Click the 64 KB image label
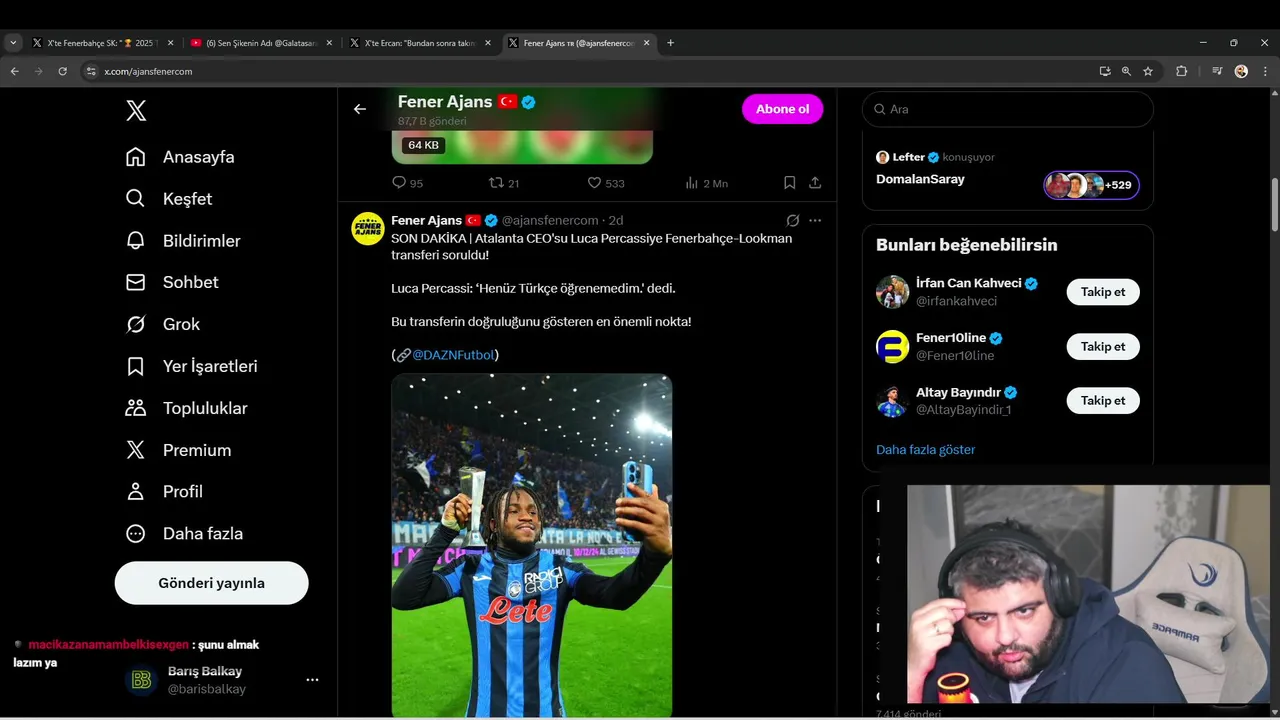The height and width of the screenshot is (720, 1280). 423,145
